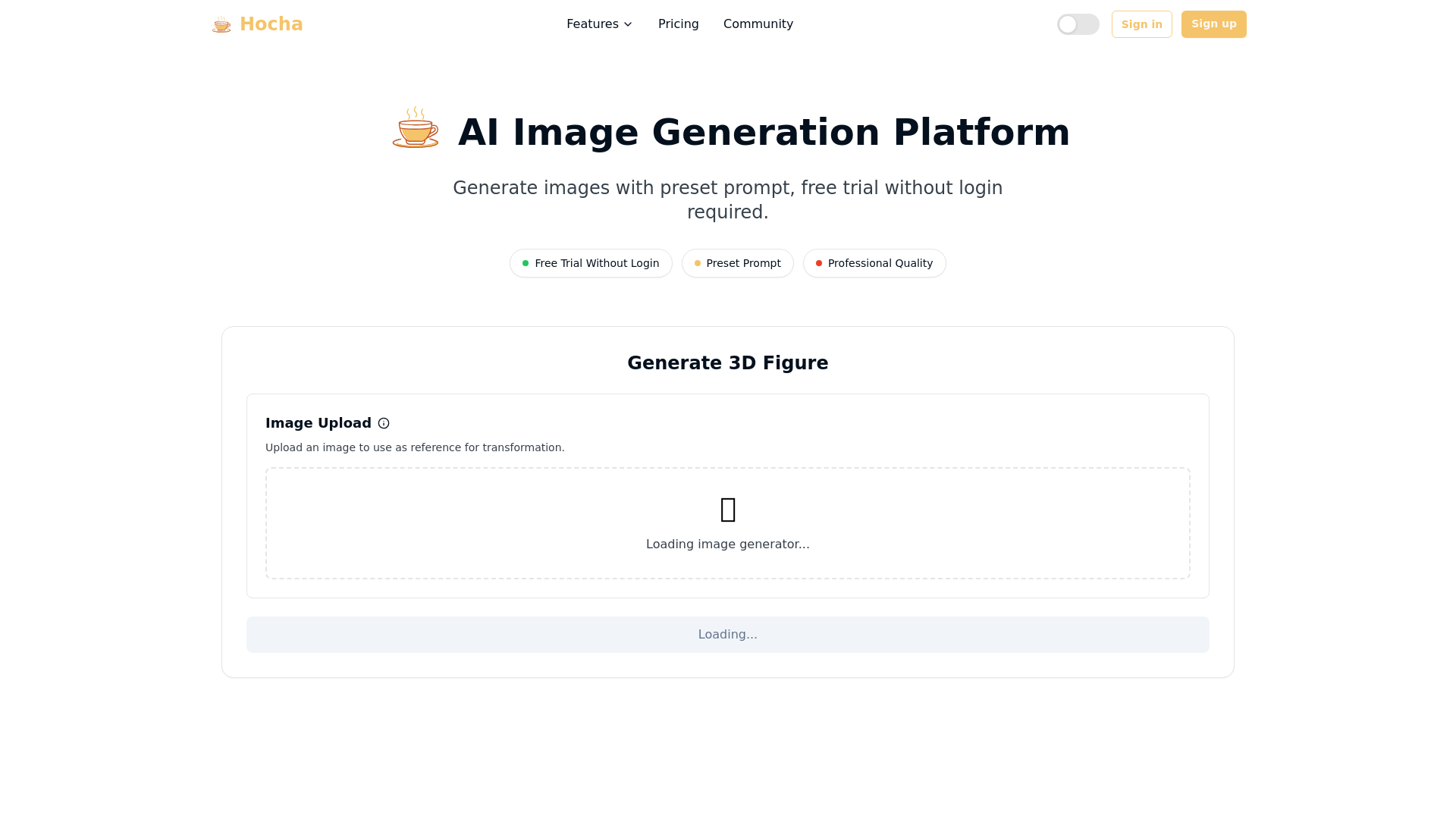Open the Features menu

(592, 24)
